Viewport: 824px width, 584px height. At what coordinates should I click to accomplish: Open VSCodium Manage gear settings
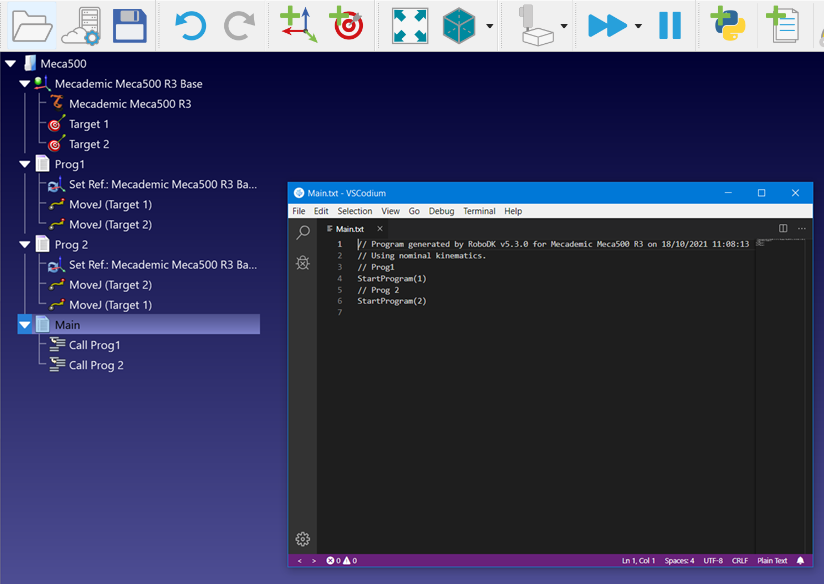coord(303,539)
